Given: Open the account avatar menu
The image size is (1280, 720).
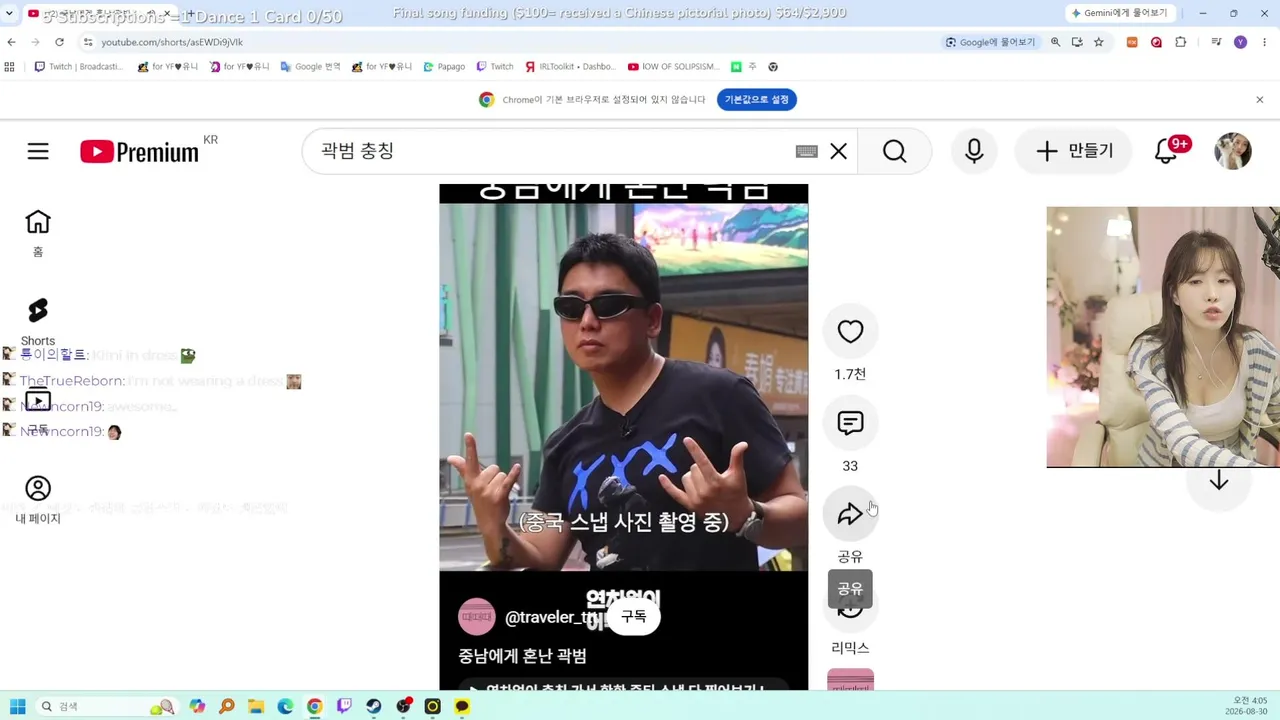Looking at the screenshot, I should (1233, 151).
